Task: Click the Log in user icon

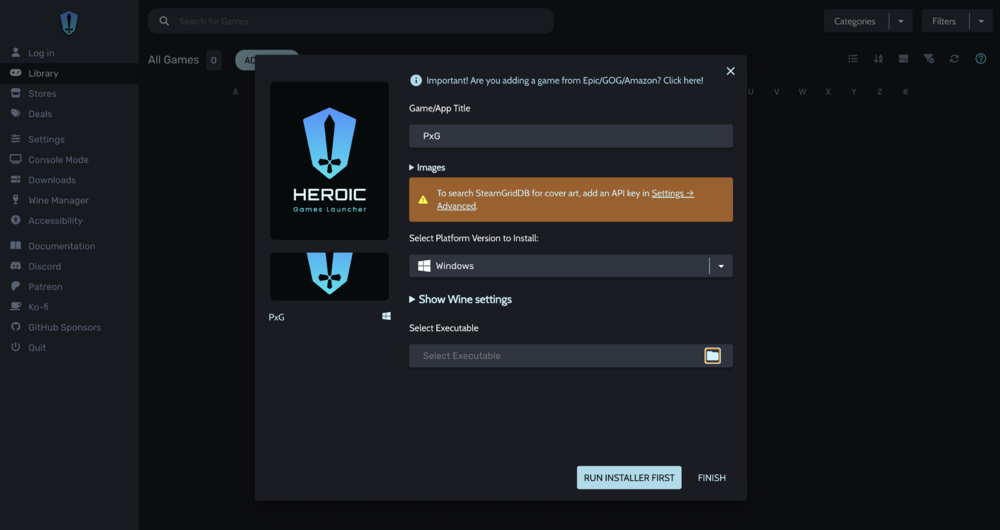Action: click(x=15, y=53)
